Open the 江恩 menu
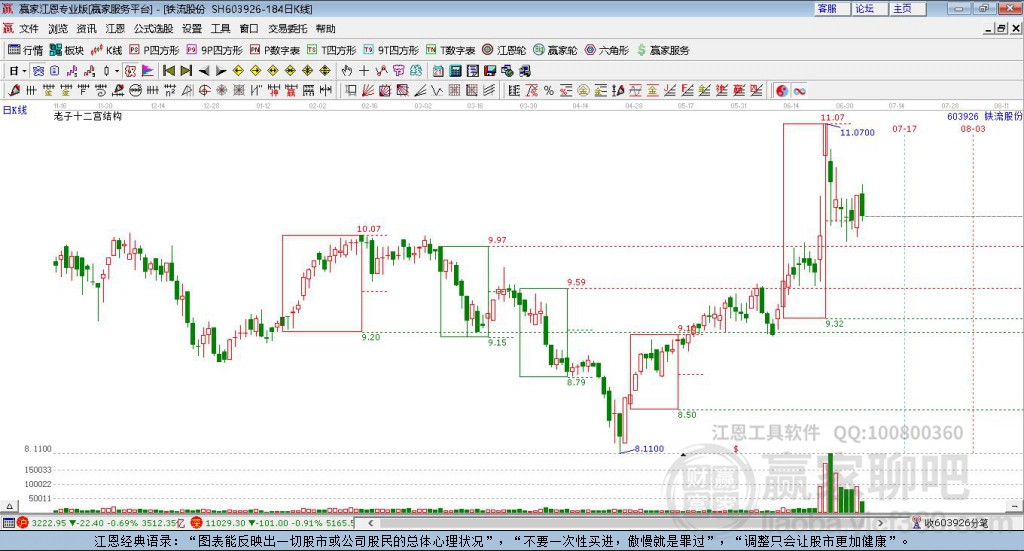1024x551 pixels. (x=115, y=29)
